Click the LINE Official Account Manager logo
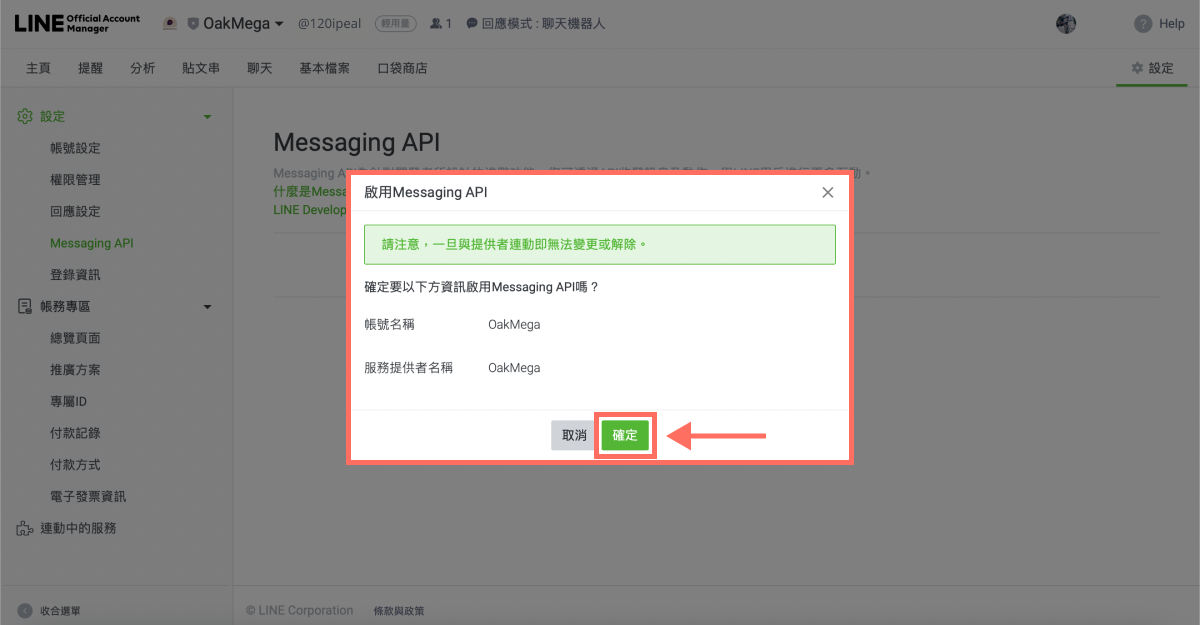 pos(77,23)
